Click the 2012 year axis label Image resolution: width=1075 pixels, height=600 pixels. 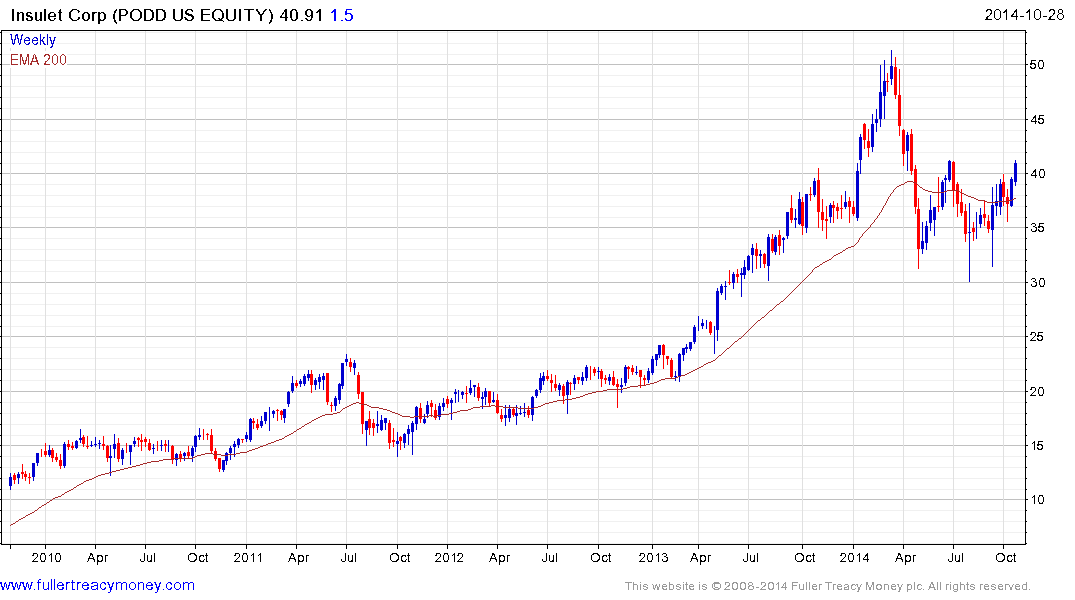(x=449, y=557)
